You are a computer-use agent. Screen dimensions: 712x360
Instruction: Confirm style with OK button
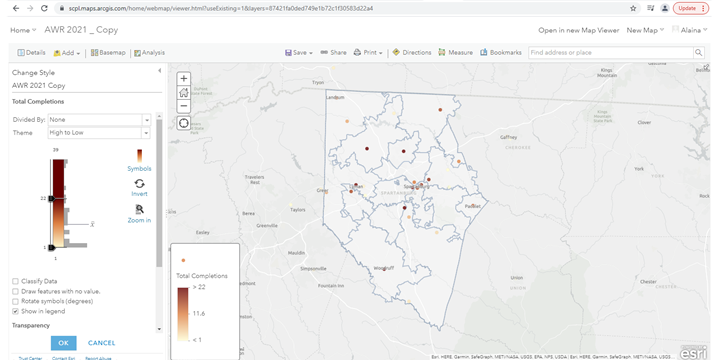(x=64, y=343)
